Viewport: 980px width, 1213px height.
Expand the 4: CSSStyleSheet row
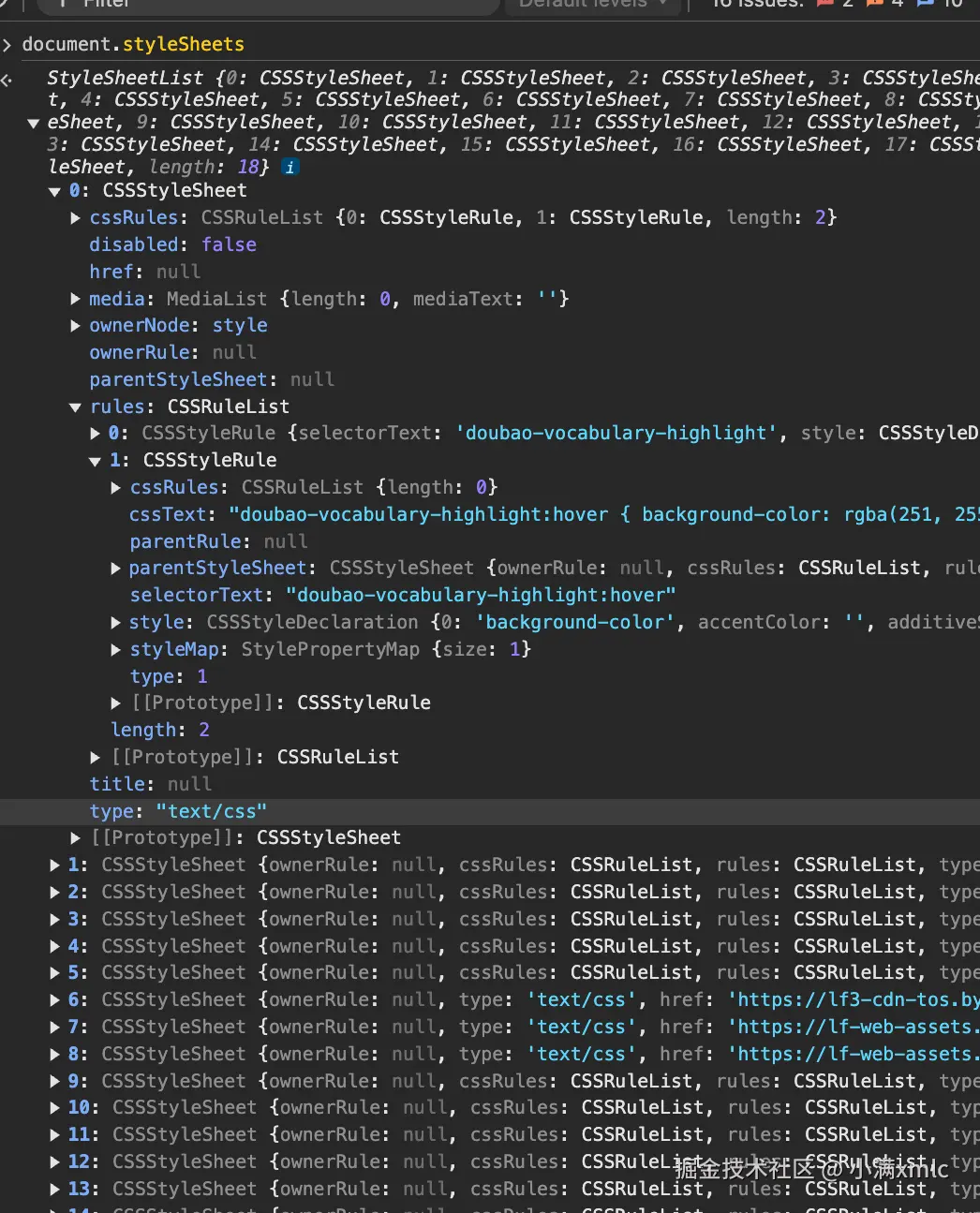coord(54,946)
